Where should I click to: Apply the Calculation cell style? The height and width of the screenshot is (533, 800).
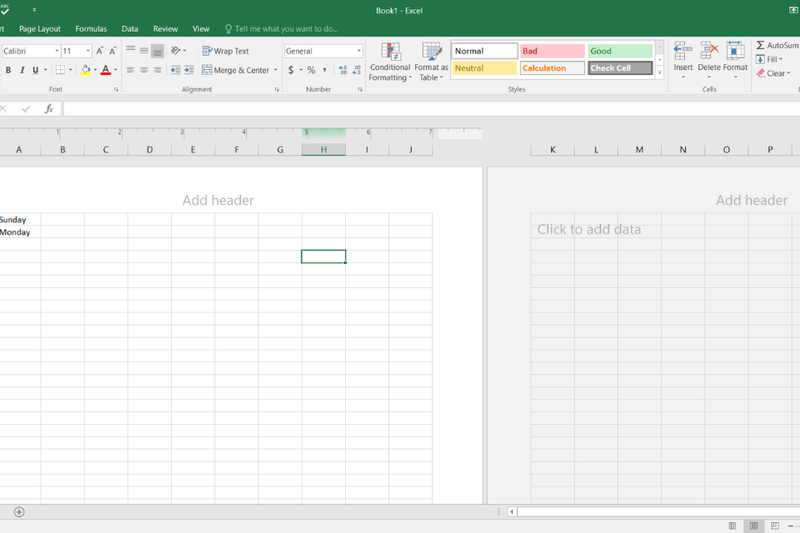(x=553, y=68)
